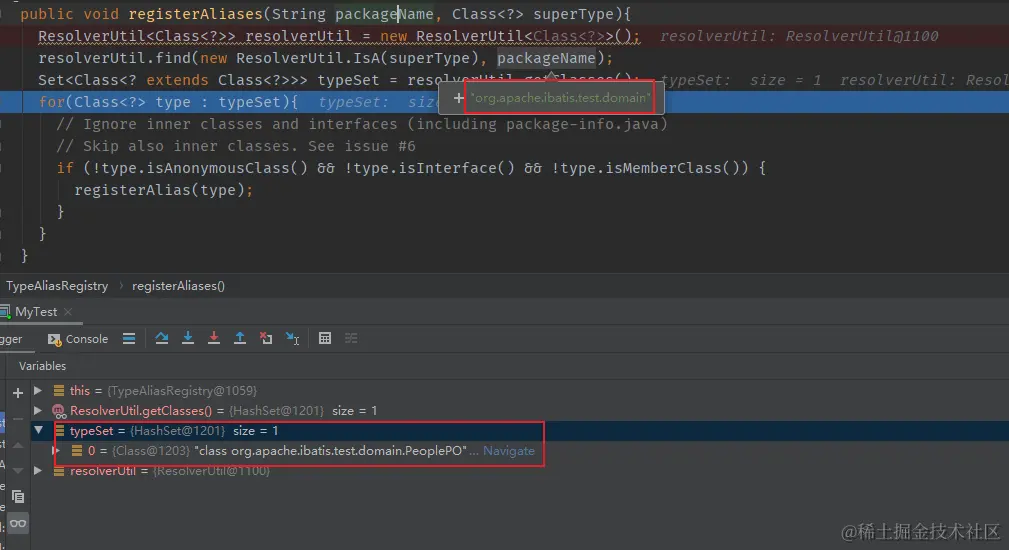
Task: Click packageName in the method signature
Action: [x=384, y=14]
